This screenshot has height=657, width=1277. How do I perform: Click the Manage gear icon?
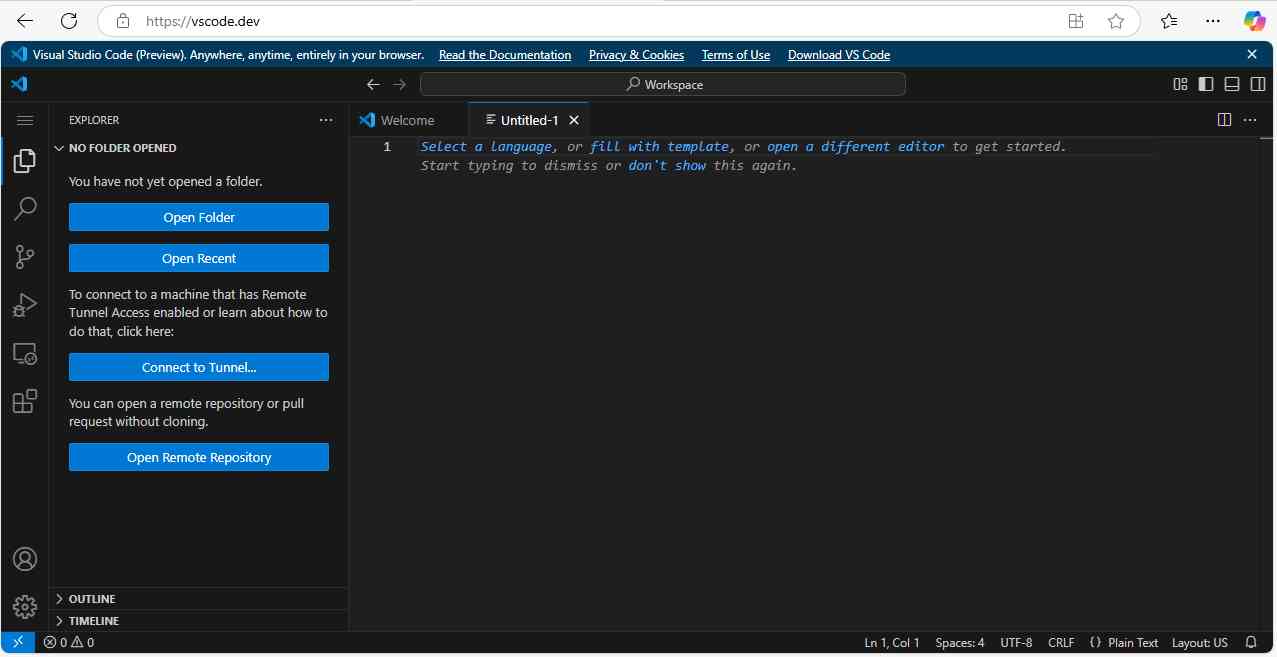[25, 607]
